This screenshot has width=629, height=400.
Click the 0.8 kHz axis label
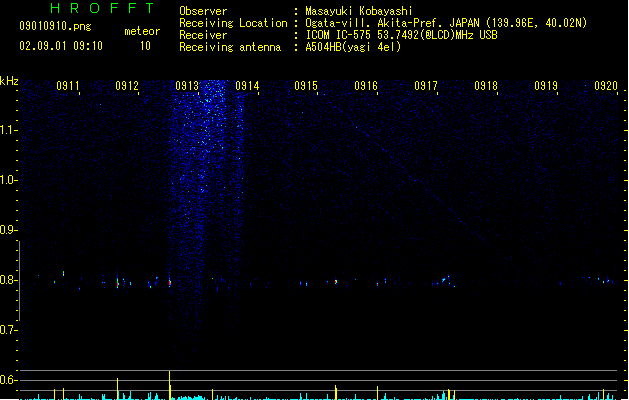8,280
